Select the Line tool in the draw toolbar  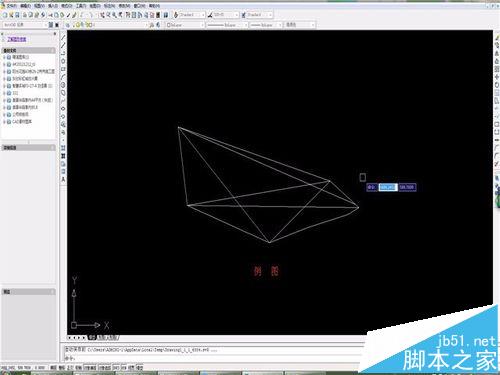tap(63, 37)
